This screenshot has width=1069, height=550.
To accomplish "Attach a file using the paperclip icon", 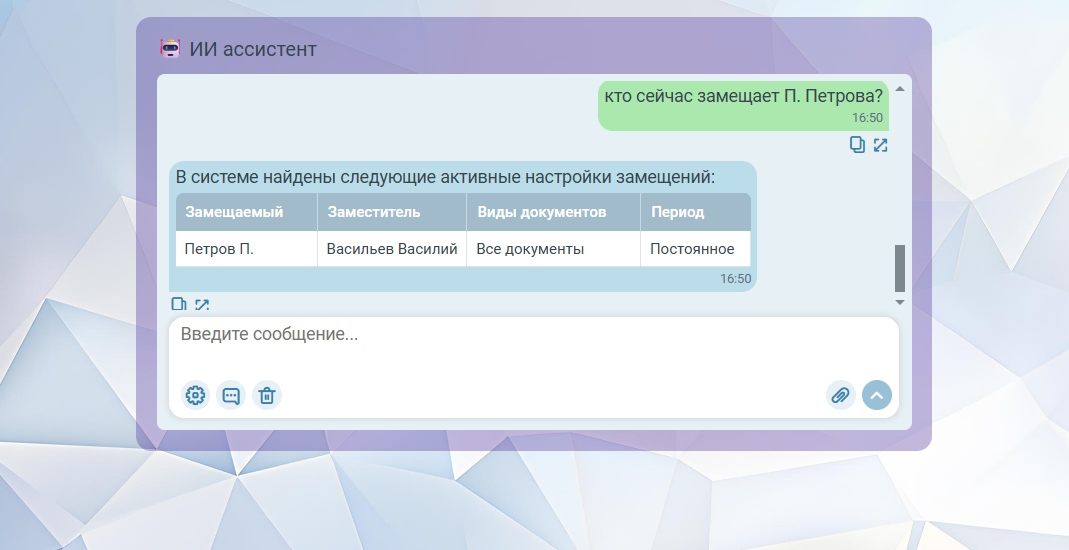I will point(841,395).
